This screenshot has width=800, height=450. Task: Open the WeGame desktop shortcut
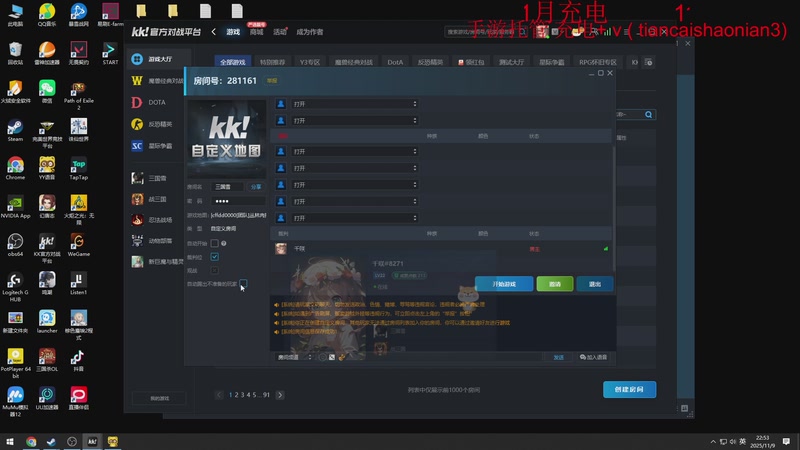click(78, 244)
